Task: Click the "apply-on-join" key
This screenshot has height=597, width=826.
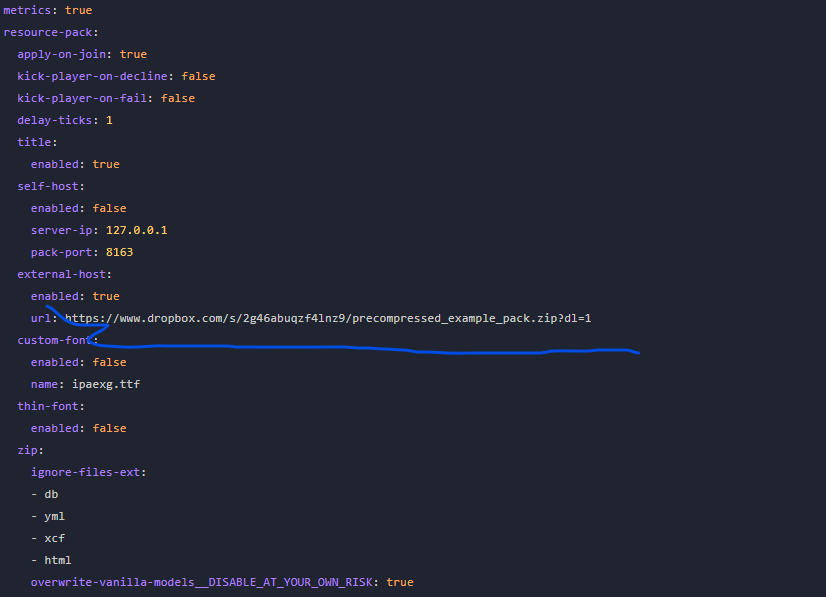Action: [x=62, y=54]
